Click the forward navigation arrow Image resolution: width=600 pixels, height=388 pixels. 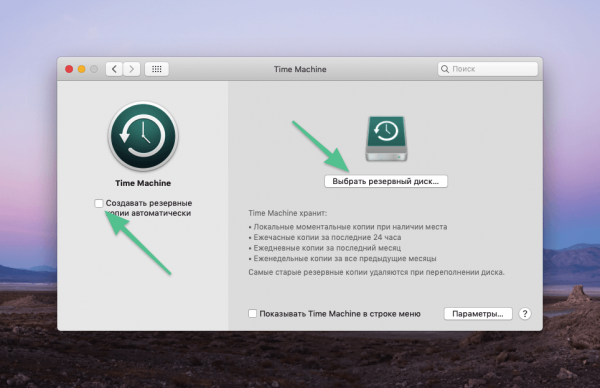pyautogui.click(x=132, y=69)
